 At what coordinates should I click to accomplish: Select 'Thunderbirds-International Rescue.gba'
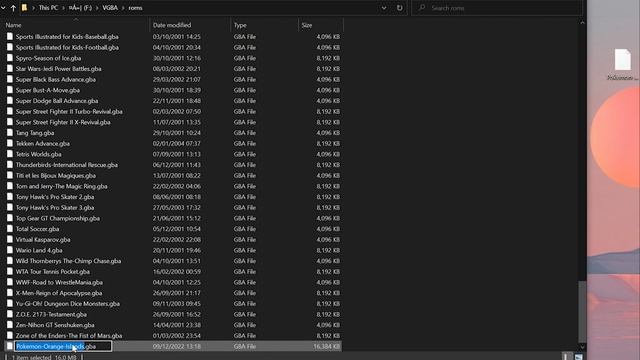[67, 165]
